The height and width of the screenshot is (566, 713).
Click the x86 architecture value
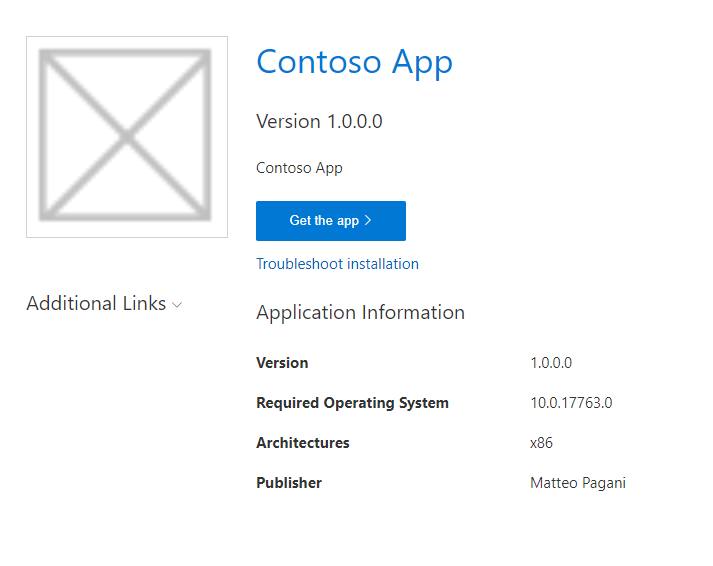coord(541,443)
